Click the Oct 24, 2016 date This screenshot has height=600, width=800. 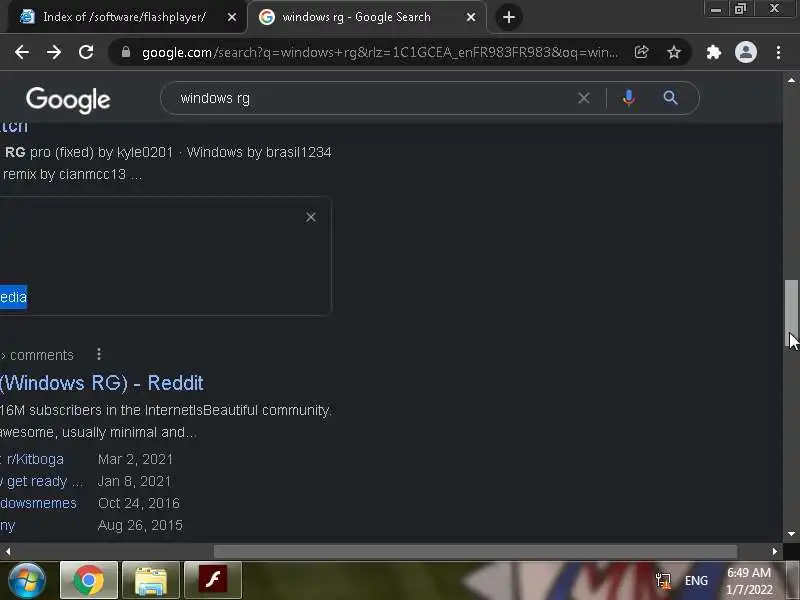[x=139, y=504]
